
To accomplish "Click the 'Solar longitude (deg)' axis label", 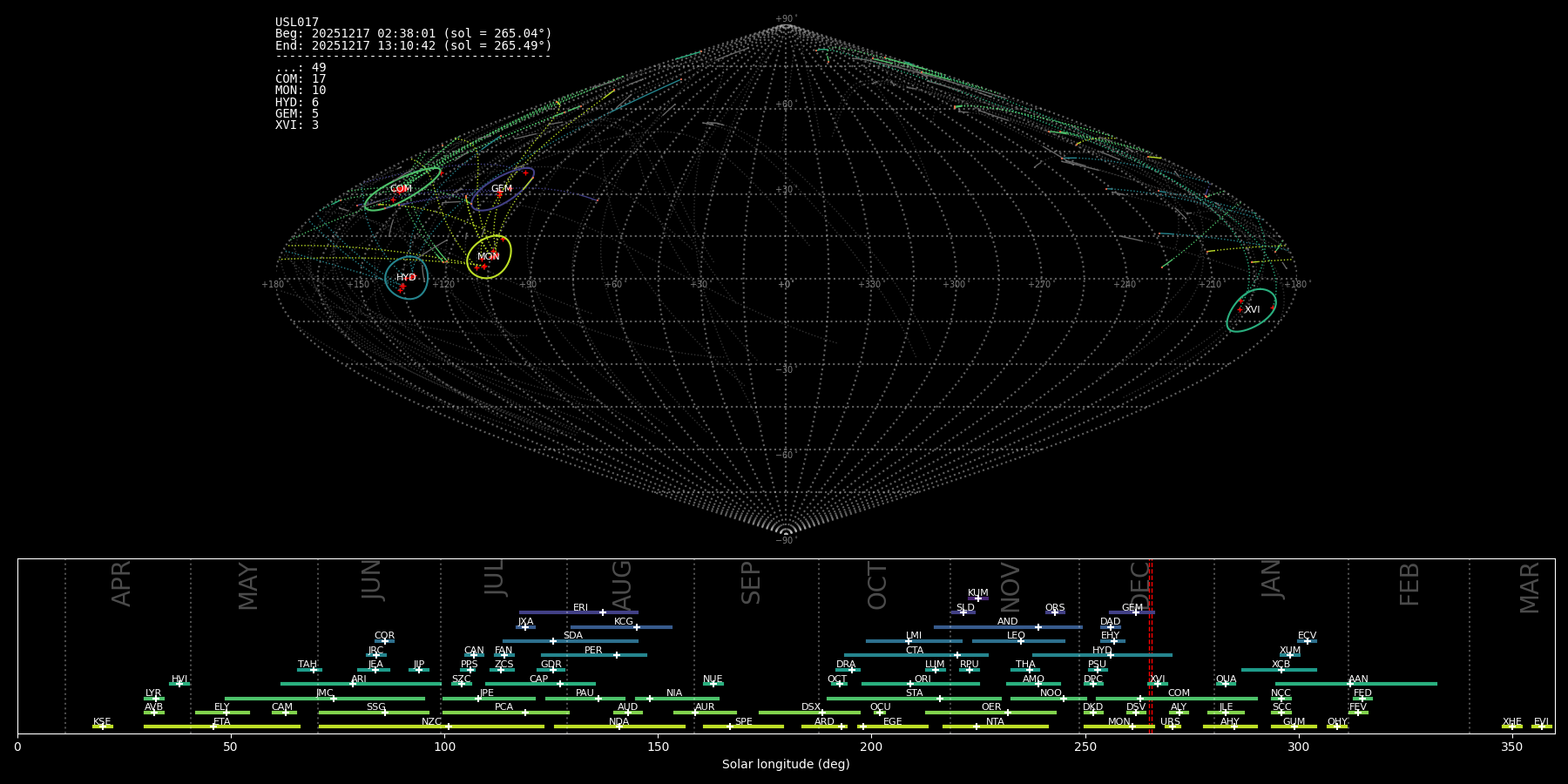I will (x=785, y=765).
